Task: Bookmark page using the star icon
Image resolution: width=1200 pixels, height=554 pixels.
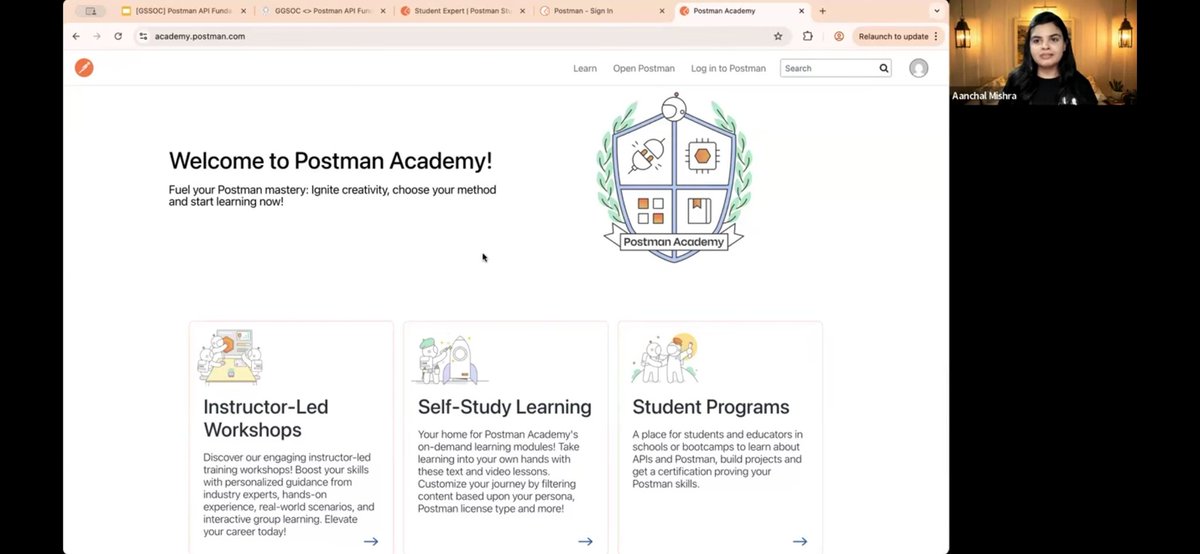Action: click(778, 36)
